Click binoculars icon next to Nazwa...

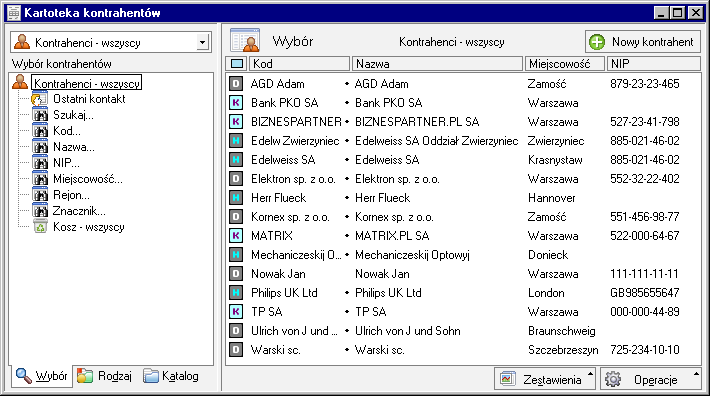40,147
